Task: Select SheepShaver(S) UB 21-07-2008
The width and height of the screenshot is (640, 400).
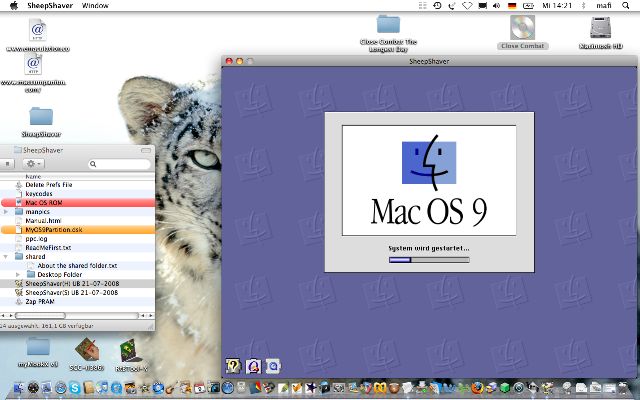Action: coord(71,293)
